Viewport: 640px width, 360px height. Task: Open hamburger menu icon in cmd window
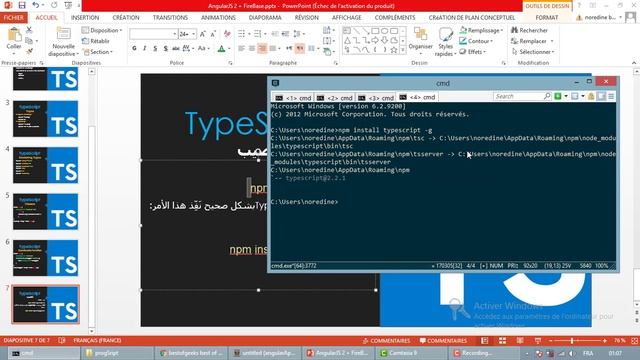pos(611,96)
